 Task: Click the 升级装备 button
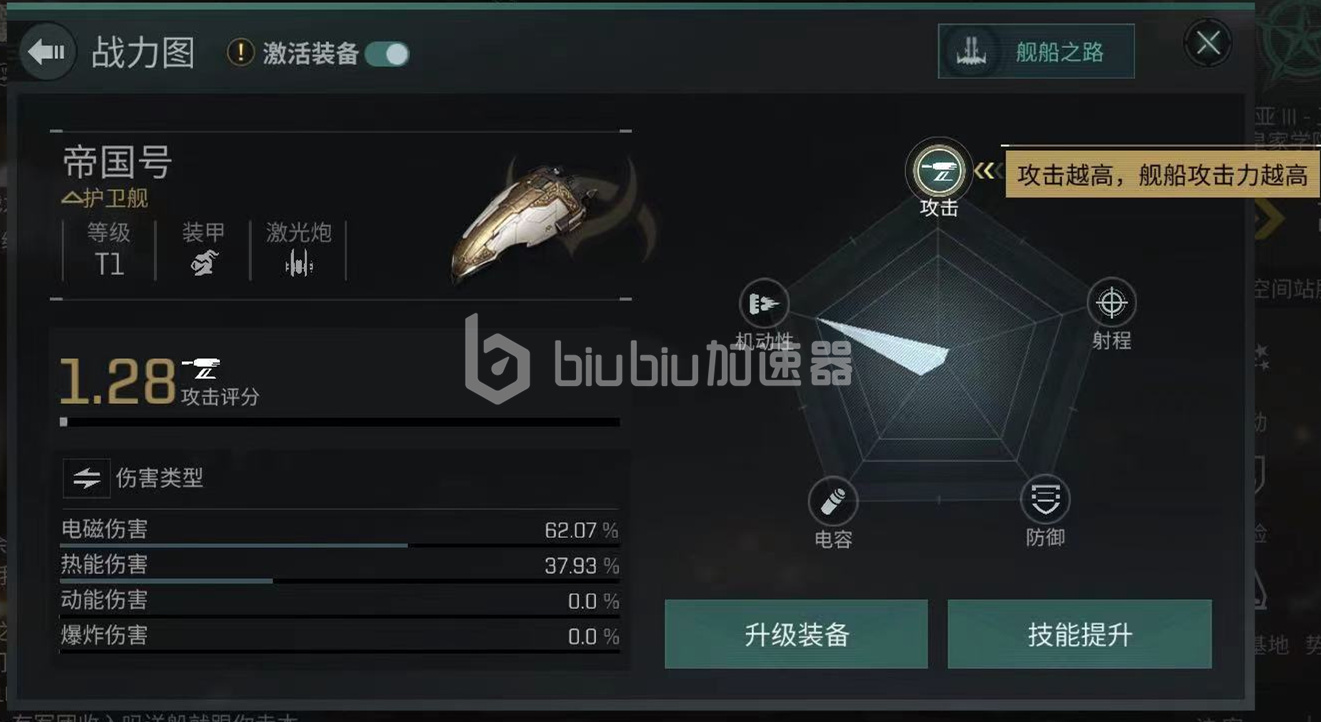[796, 634]
